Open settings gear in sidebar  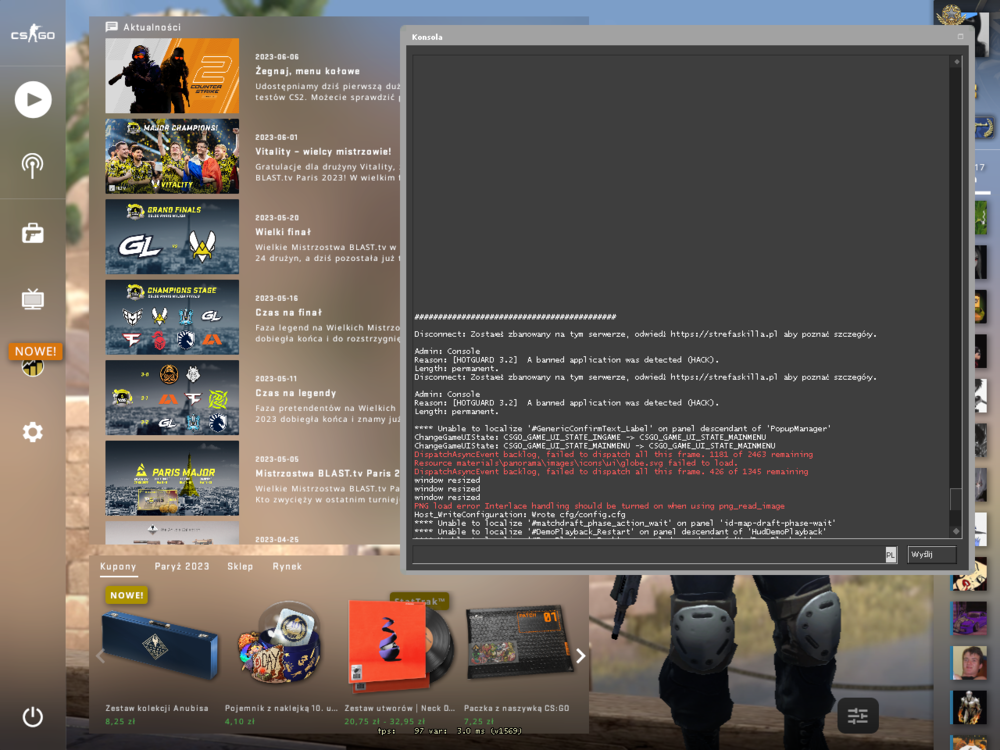33,432
